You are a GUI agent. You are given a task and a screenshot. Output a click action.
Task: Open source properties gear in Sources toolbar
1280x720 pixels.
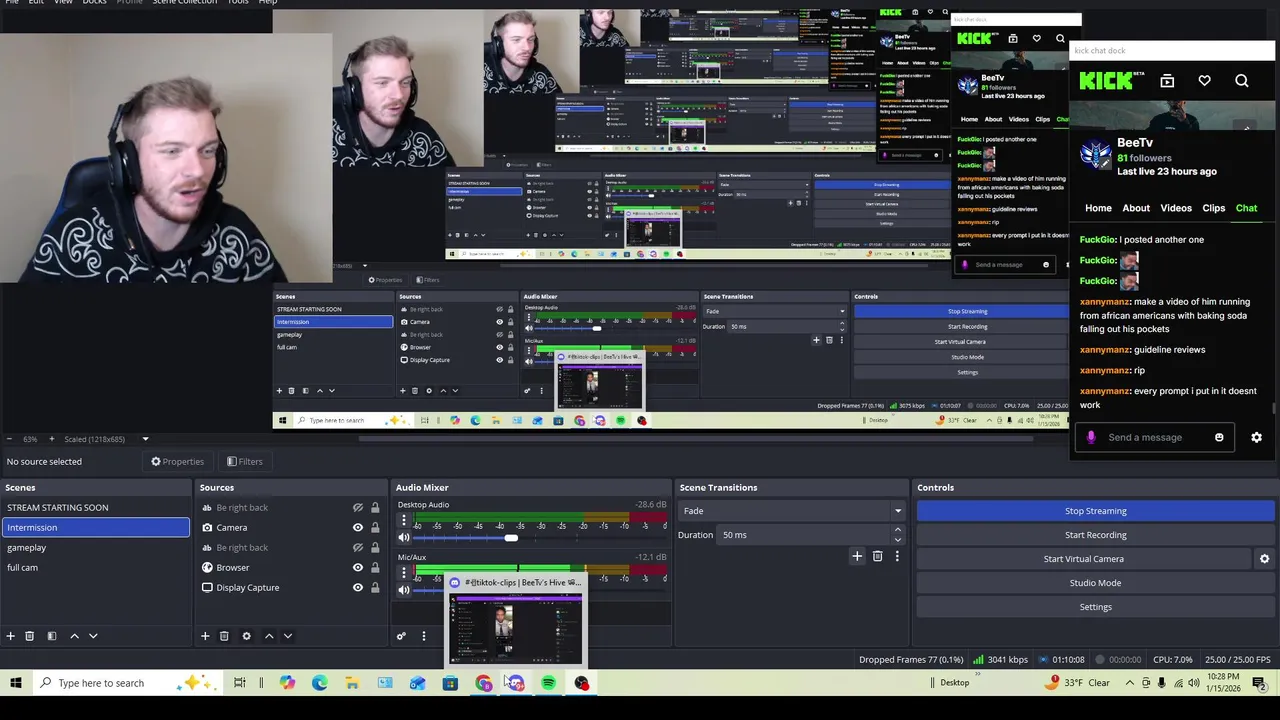coord(246,636)
